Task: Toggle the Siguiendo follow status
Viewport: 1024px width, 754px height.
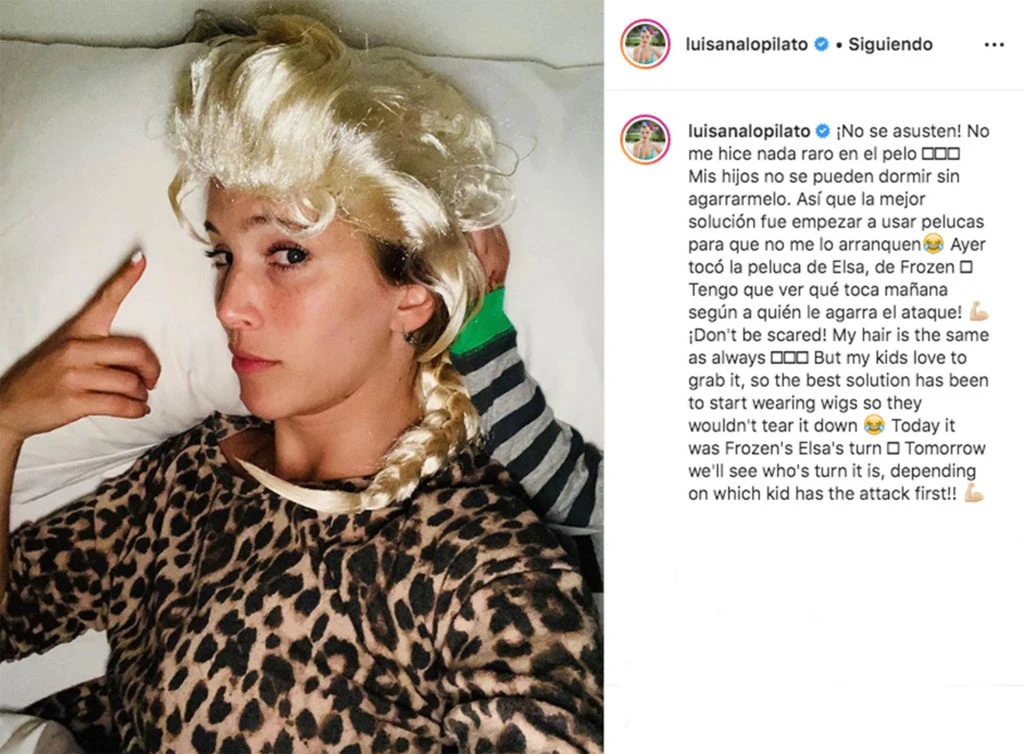Action: pos(890,44)
